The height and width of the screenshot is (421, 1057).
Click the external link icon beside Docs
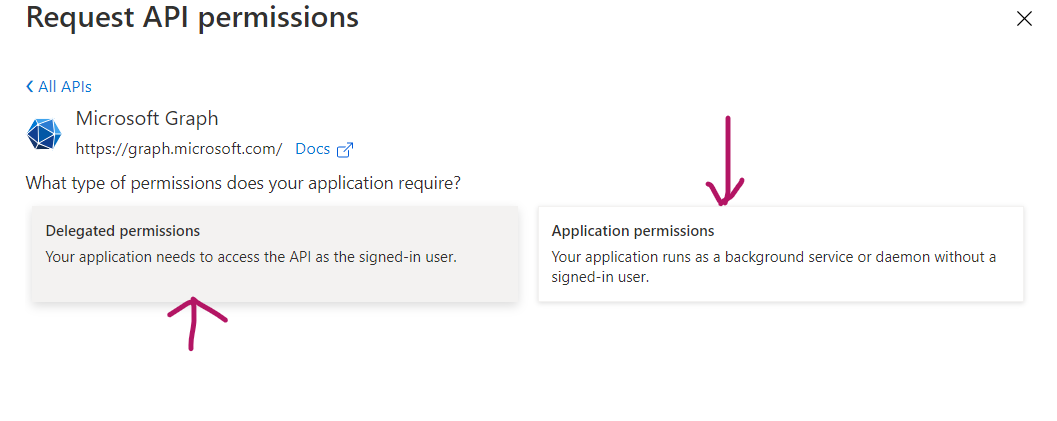pos(344,150)
